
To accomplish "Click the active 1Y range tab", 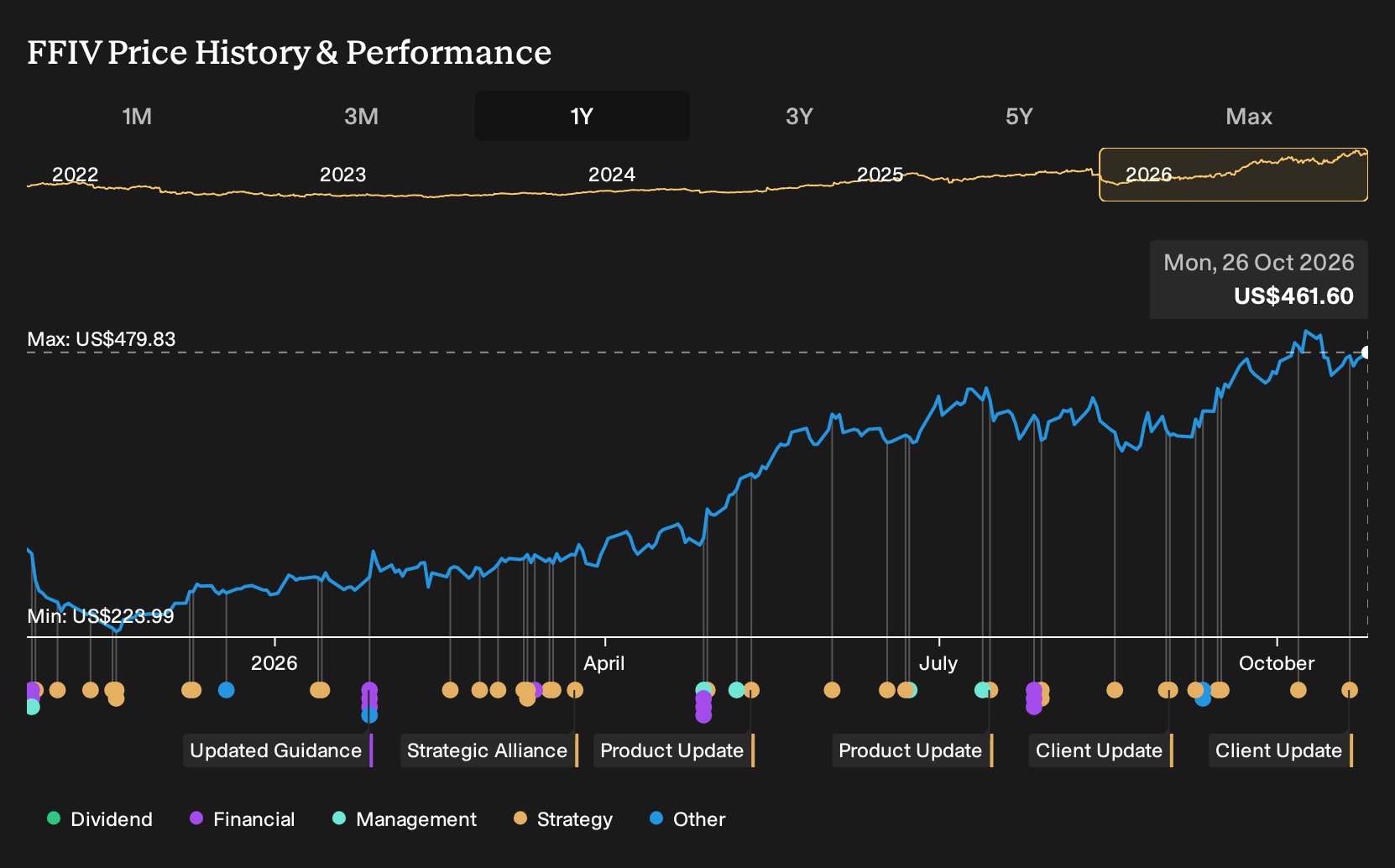I will click(583, 116).
